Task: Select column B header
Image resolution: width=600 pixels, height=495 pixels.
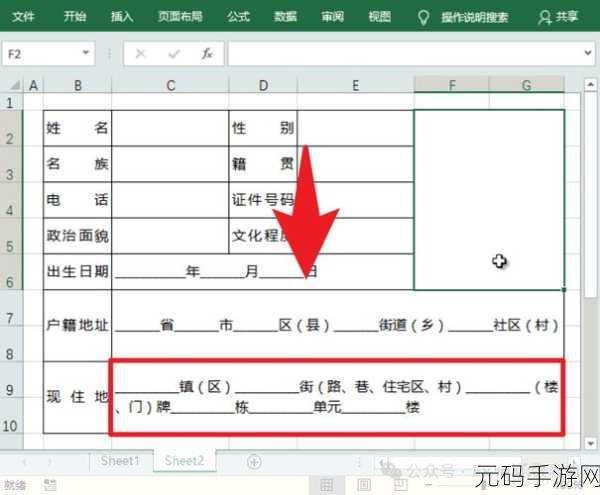Action: click(x=78, y=85)
